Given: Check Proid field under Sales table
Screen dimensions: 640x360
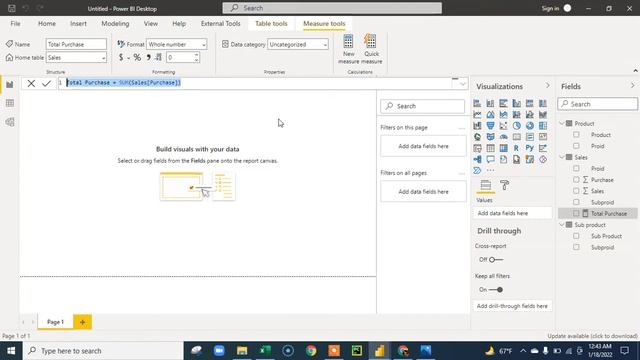Looking at the screenshot, I should (x=576, y=168).
